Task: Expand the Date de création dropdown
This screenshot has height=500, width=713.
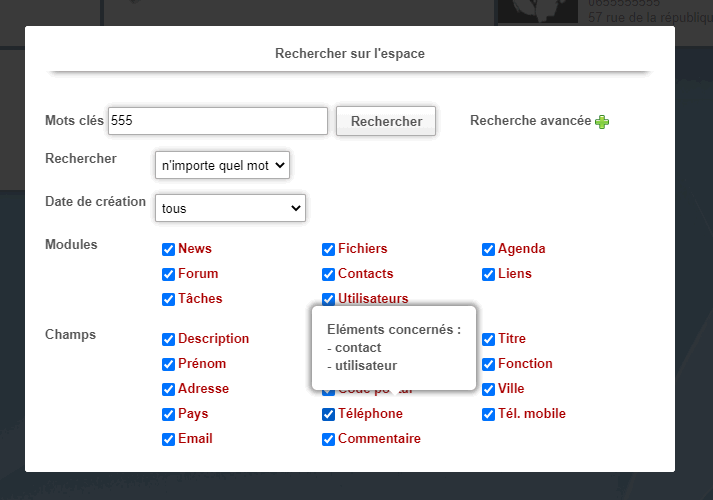Action: point(230,208)
